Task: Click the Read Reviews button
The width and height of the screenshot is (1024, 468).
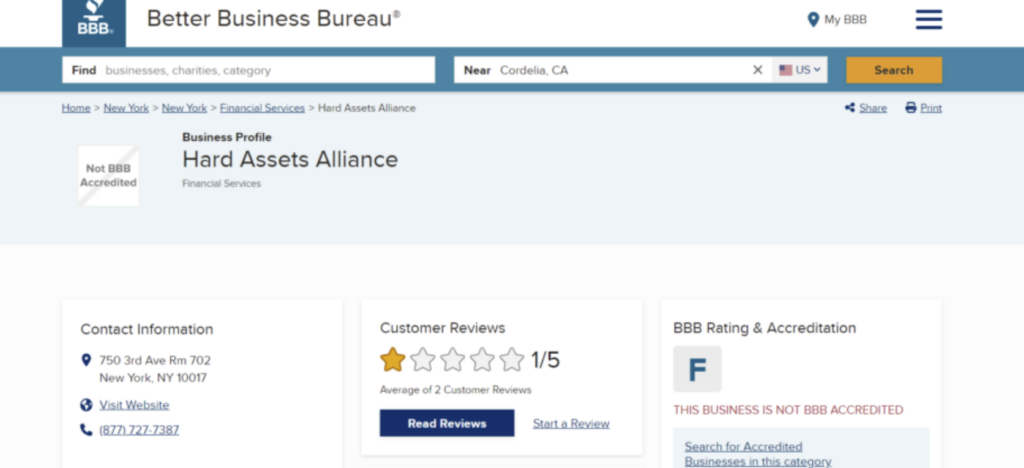Action: 447,423
